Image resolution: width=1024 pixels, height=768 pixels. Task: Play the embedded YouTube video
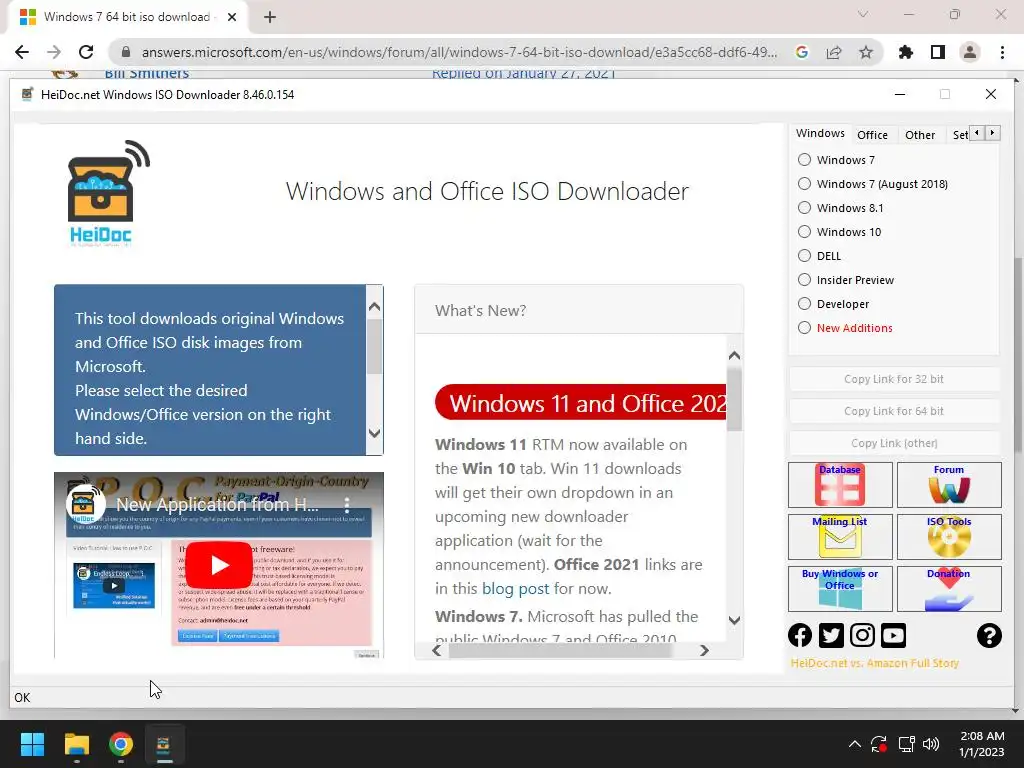tap(219, 565)
